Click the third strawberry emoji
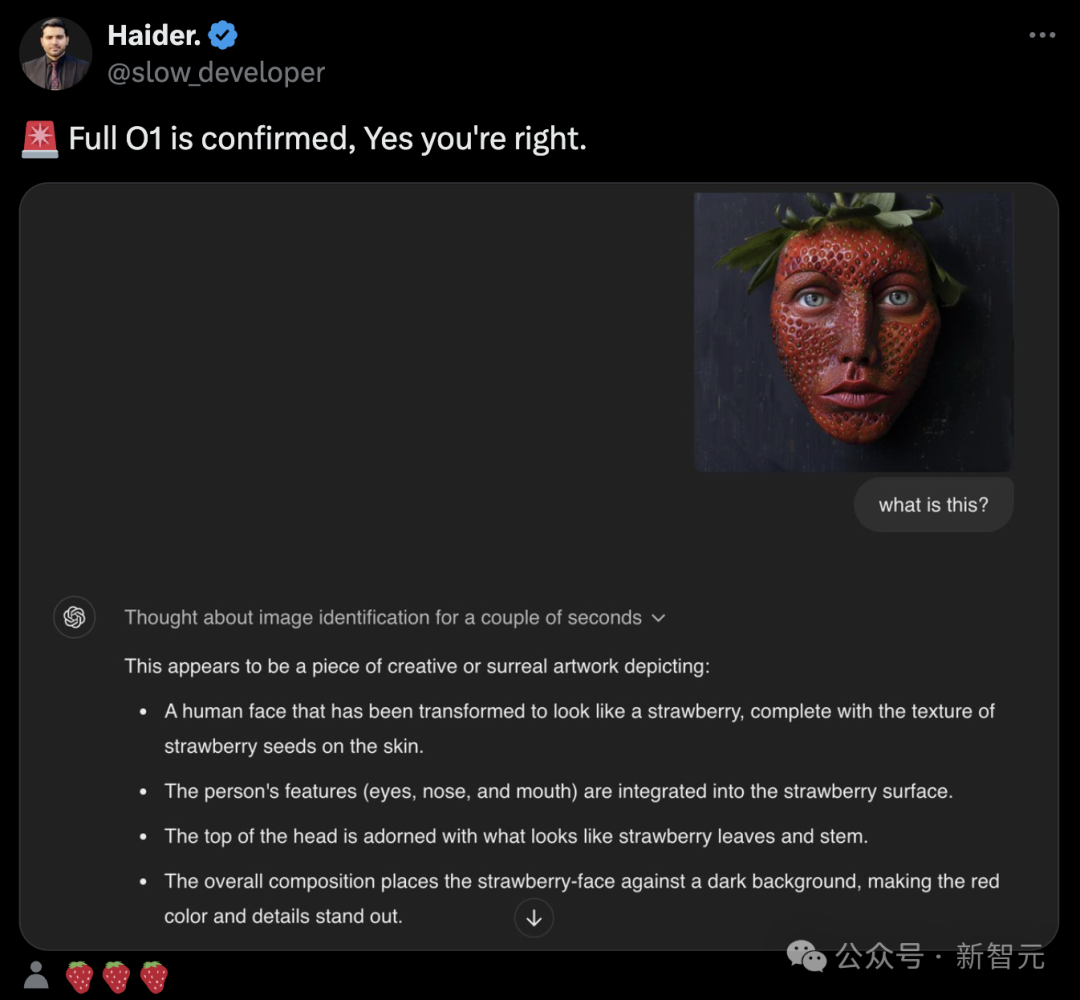1080x1000 pixels. tap(154, 977)
